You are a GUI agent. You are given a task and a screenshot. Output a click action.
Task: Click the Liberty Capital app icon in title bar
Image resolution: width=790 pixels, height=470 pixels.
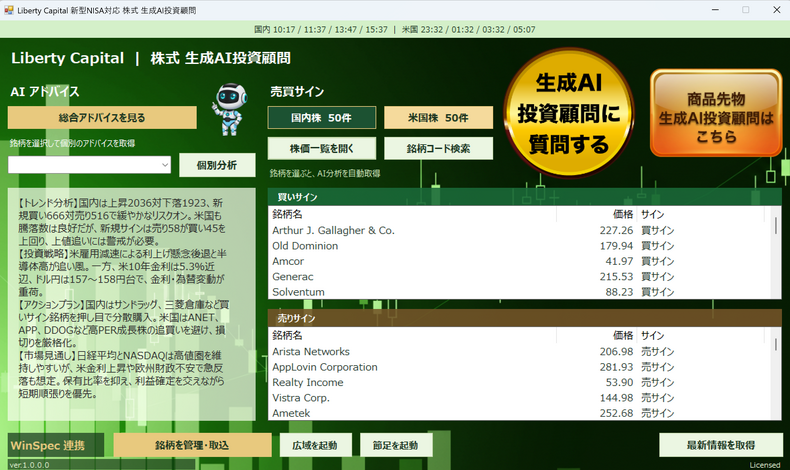tap(9, 10)
